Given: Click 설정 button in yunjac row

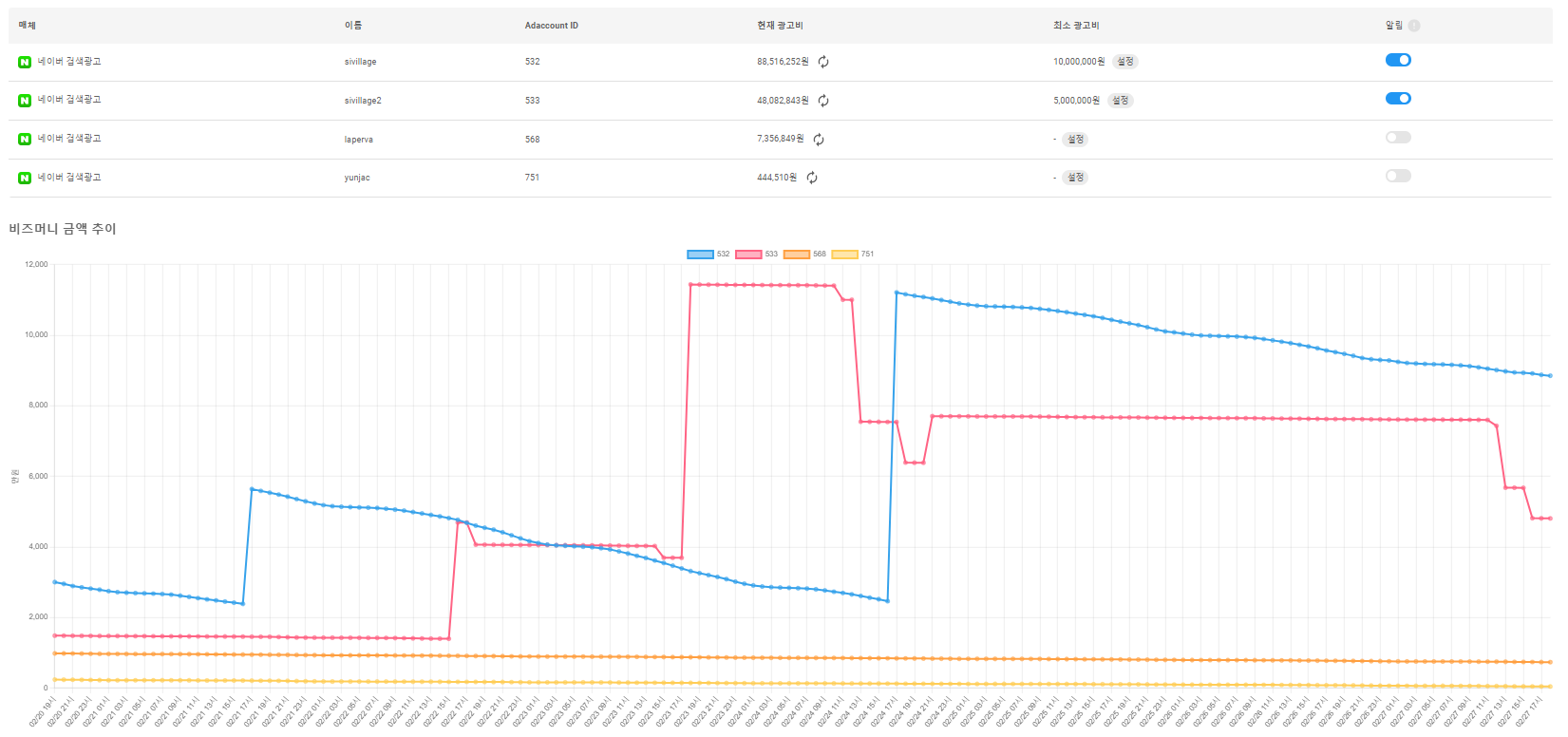Looking at the screenshot, I should 1075,178.
